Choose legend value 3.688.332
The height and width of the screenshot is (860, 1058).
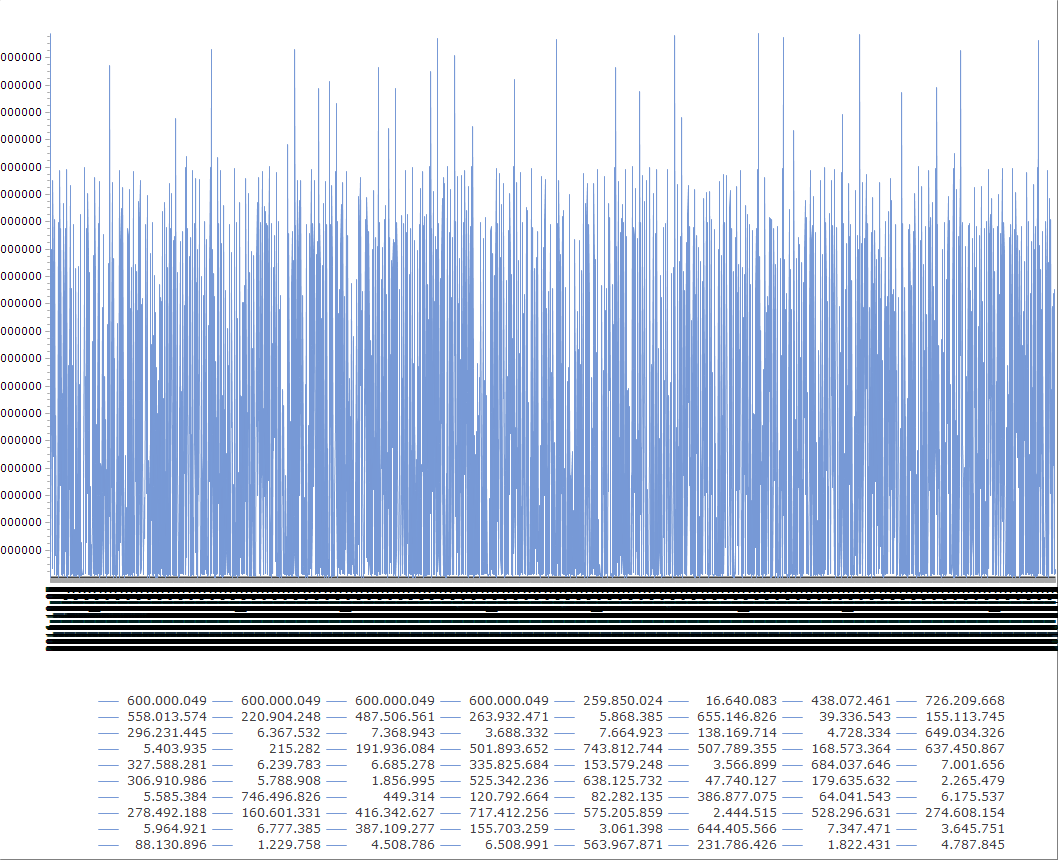[517, 733]
